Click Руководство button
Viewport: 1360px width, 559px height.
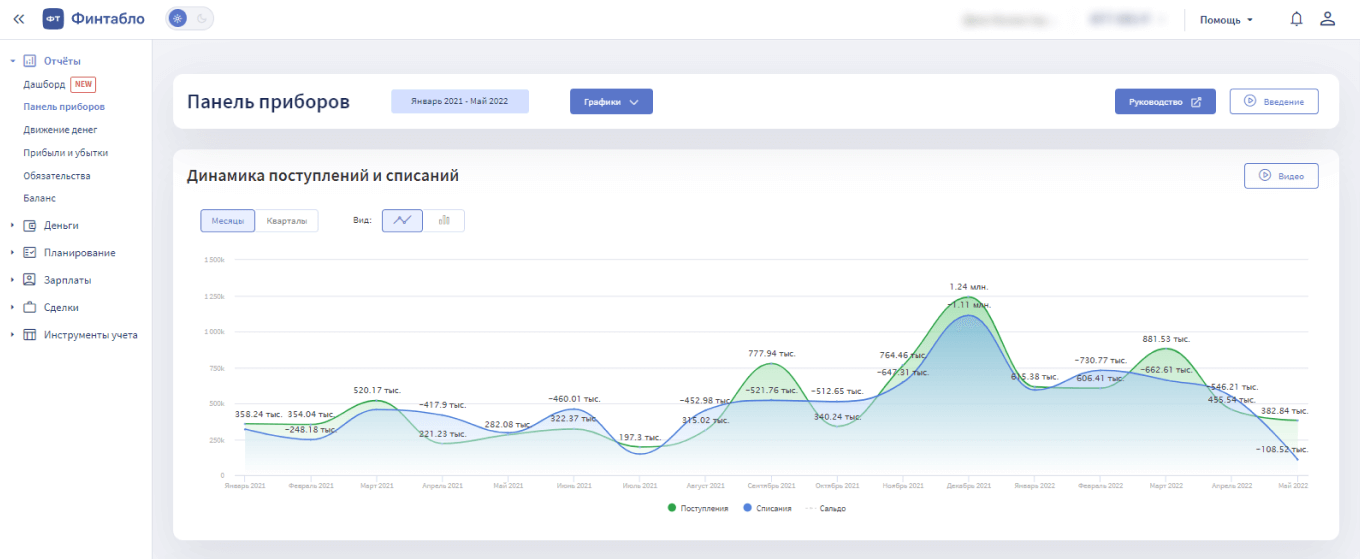pos(1165,101)
